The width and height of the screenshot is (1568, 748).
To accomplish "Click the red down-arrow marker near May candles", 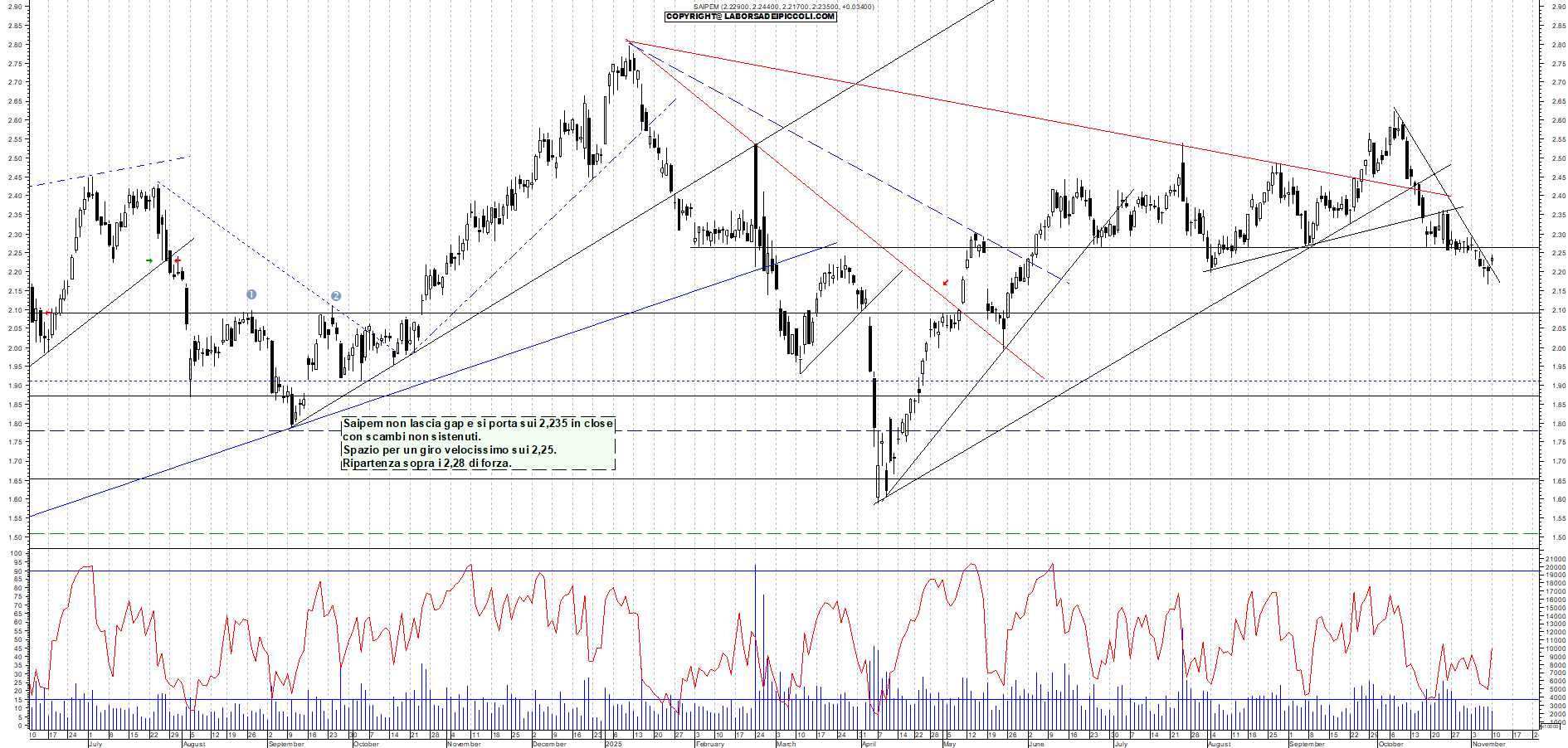I will click(945, 282).
